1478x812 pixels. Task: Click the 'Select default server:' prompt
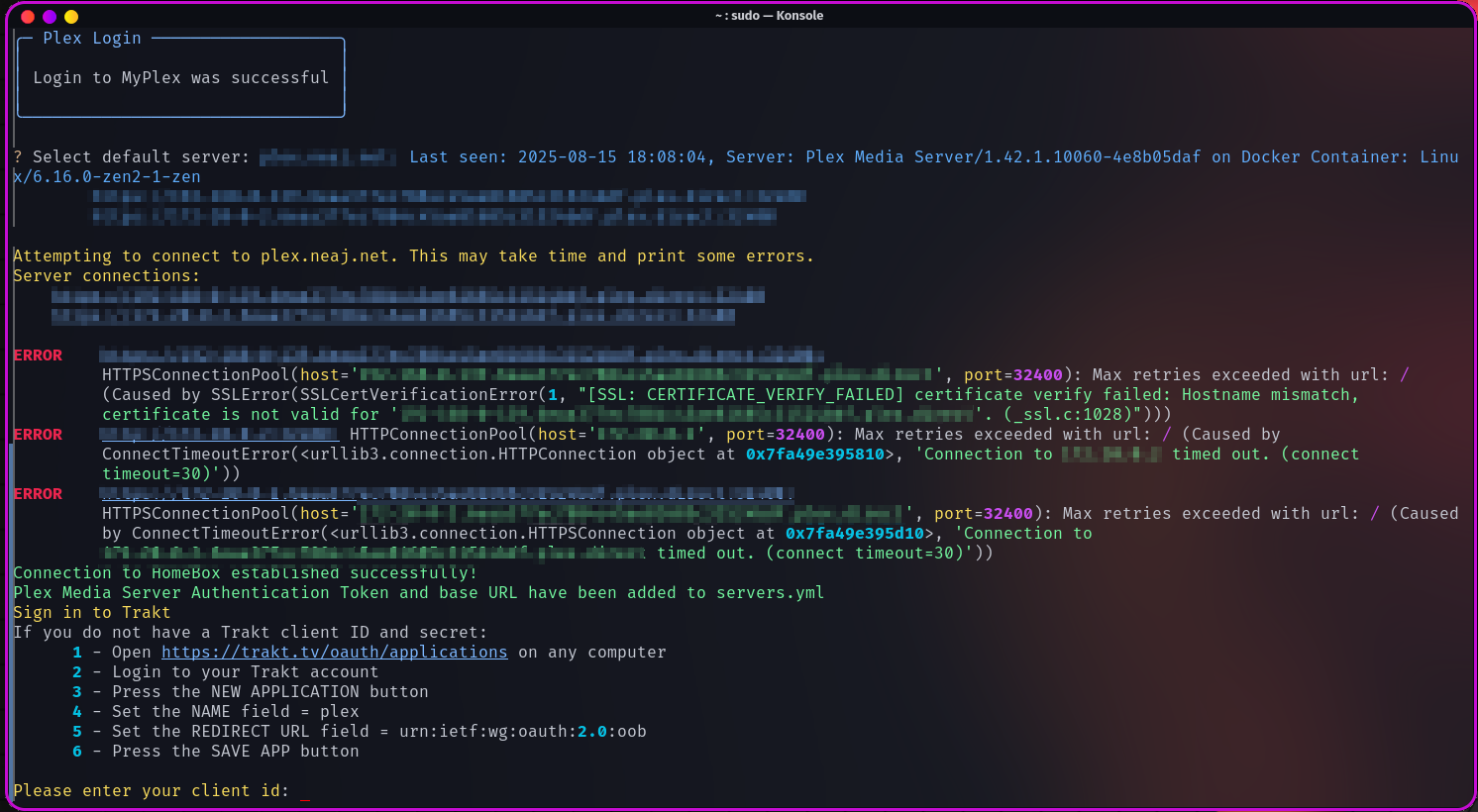132,156
